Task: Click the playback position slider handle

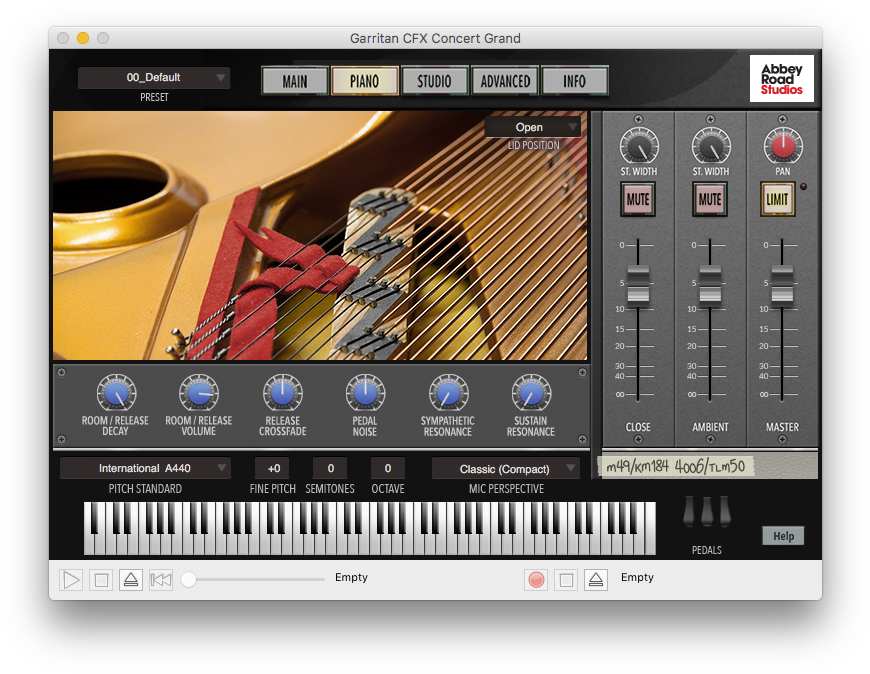Action: [189, 580]
